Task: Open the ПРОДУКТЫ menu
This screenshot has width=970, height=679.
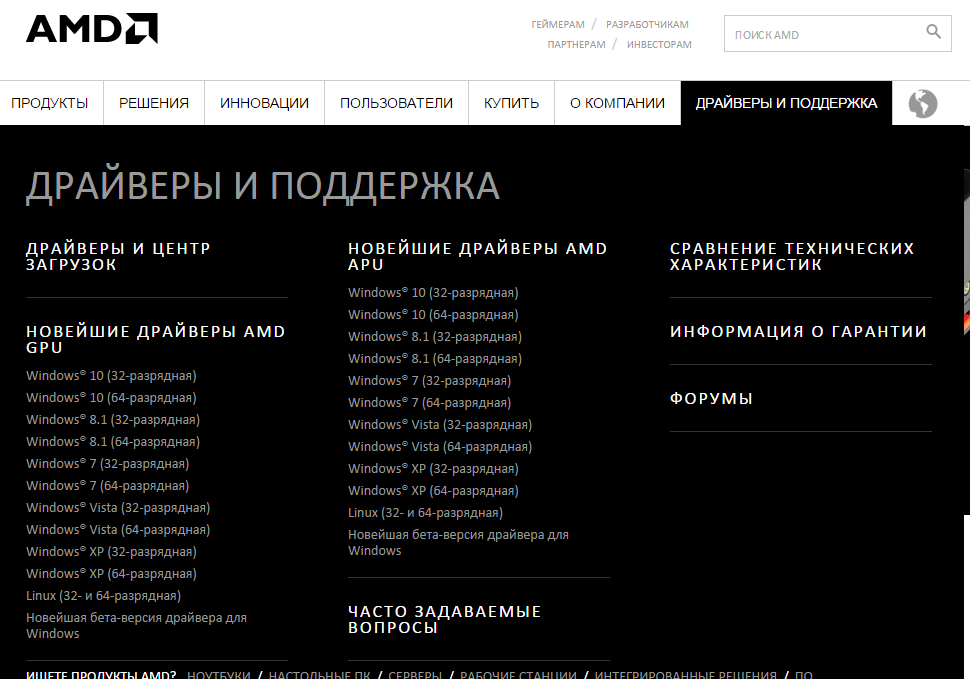Action: pos(49,103)
